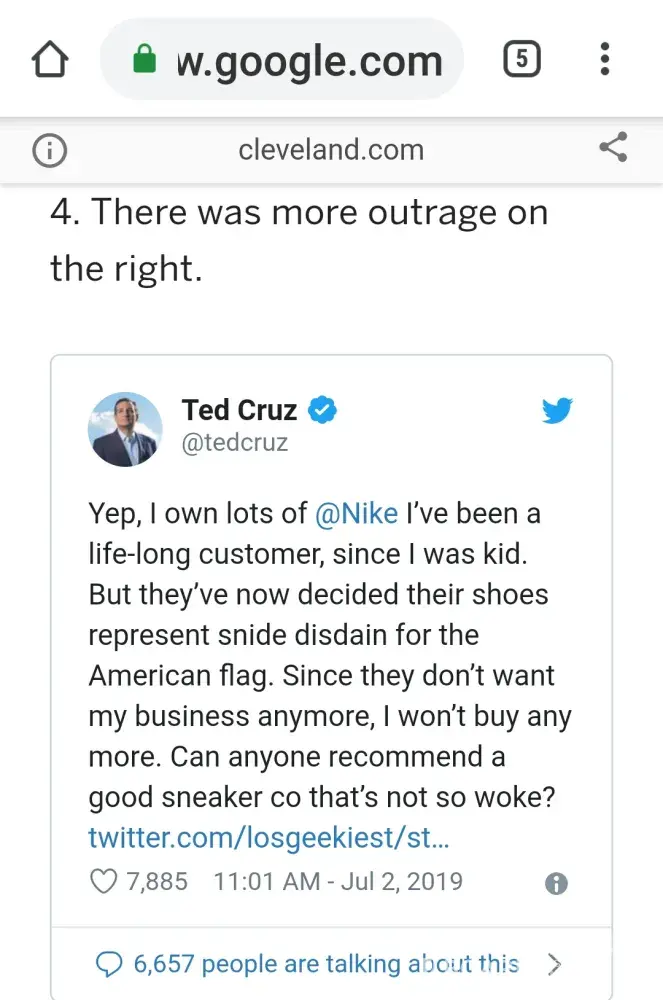Tap the share icon beside cleveland.com
Viewport: 663px width, 1000px height.
[x=612, y=149]
